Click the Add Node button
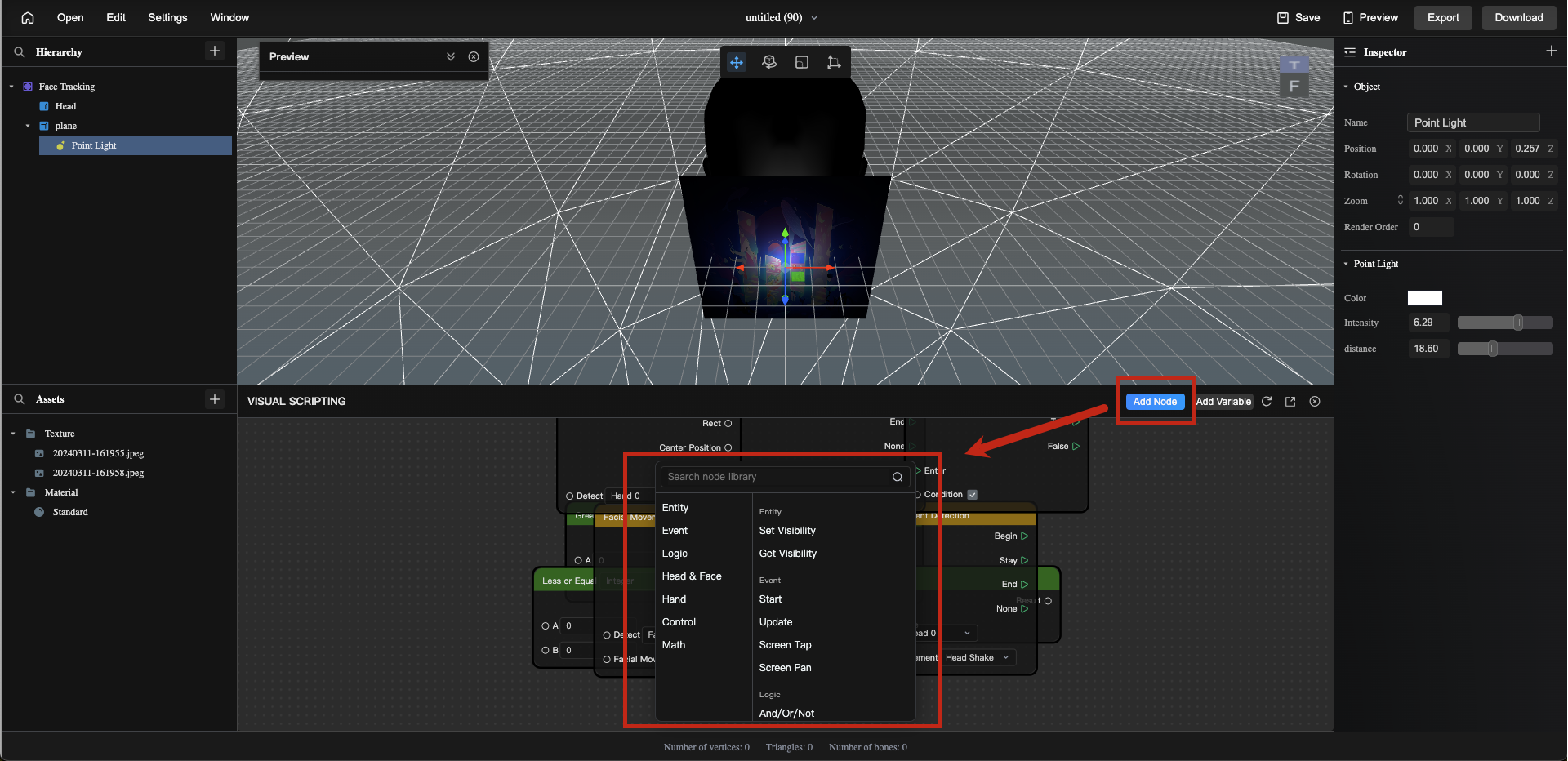Screen dimensions: 1568x761 click(x=1155, y=401)
